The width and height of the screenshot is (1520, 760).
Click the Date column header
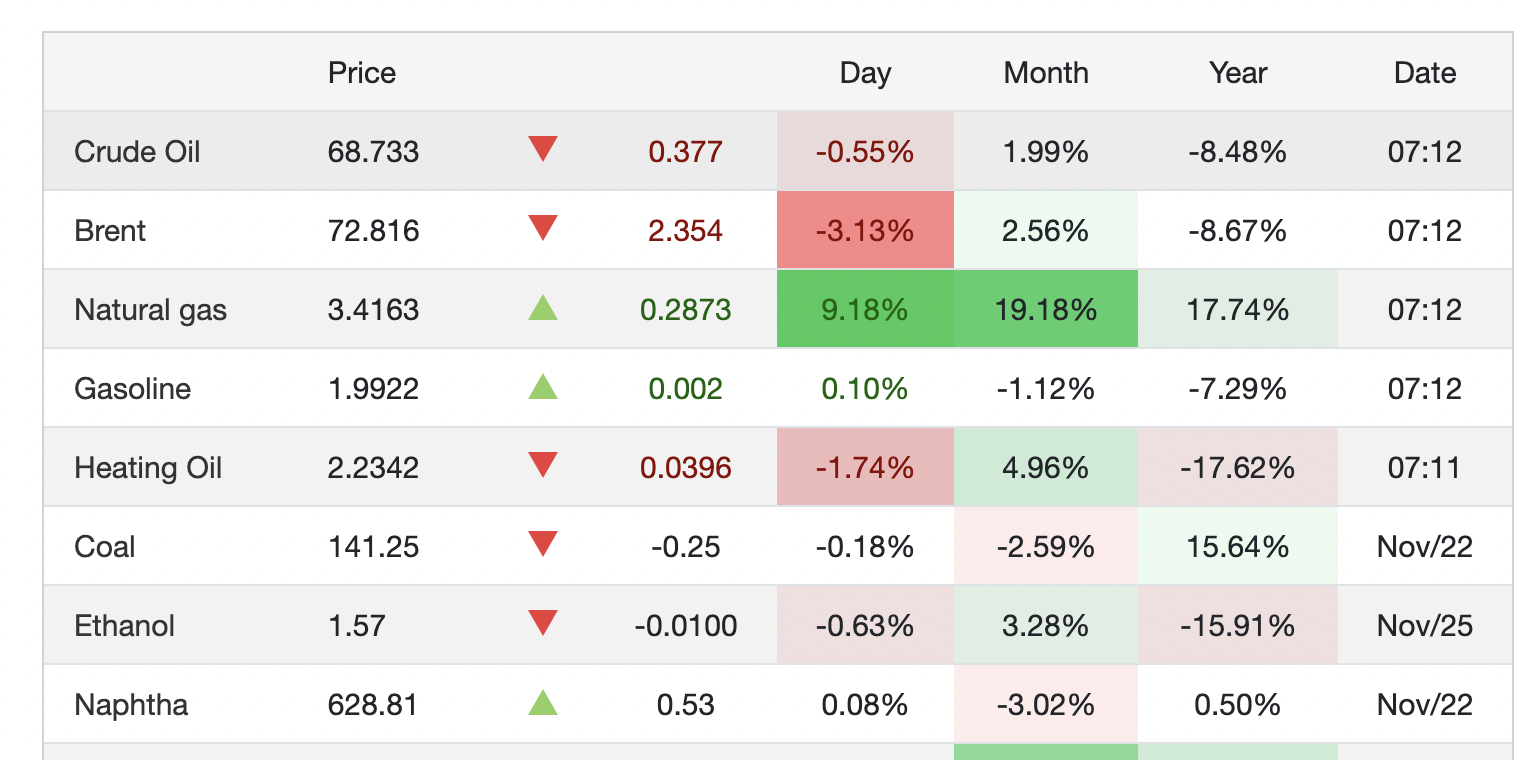[x=1425, y=73]
